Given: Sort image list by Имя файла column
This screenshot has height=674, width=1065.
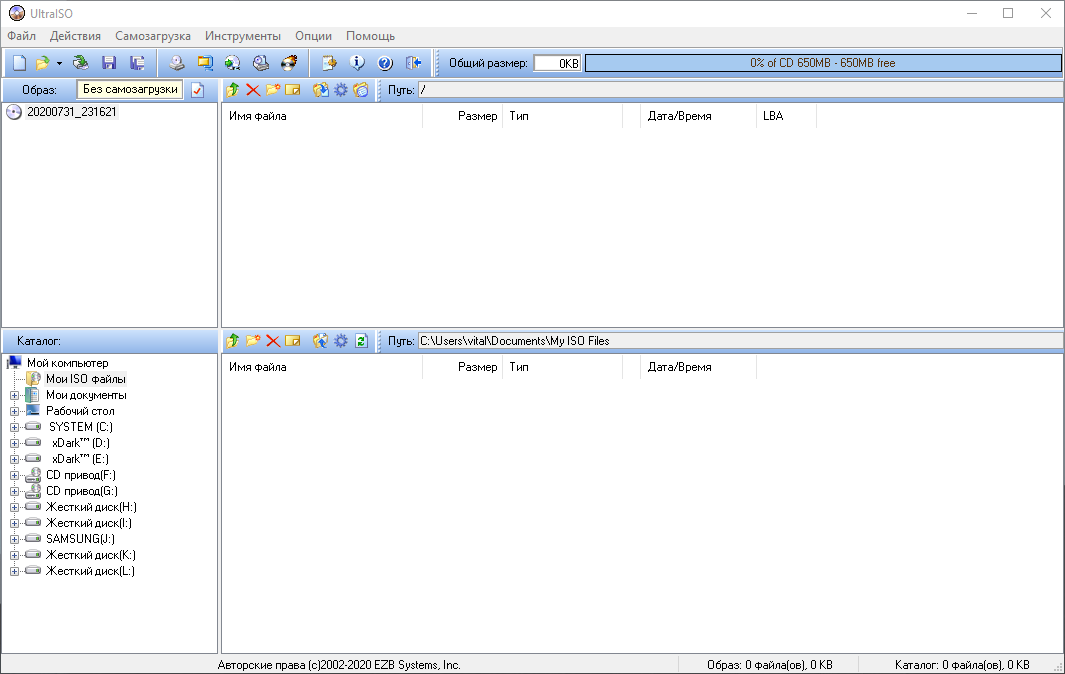Looking at the screenshot, I should pyautogui.click(x=322, y=116).
